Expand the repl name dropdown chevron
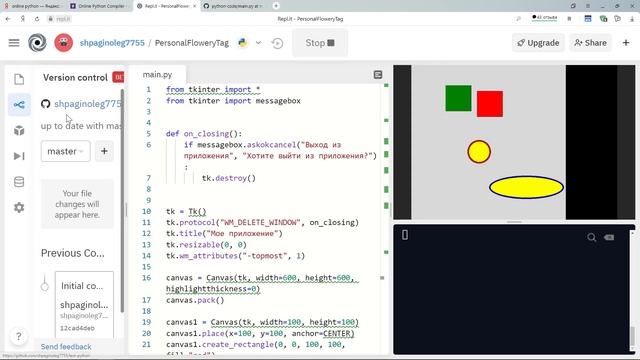This screenshot has width=640, height=360. (258, 43)
